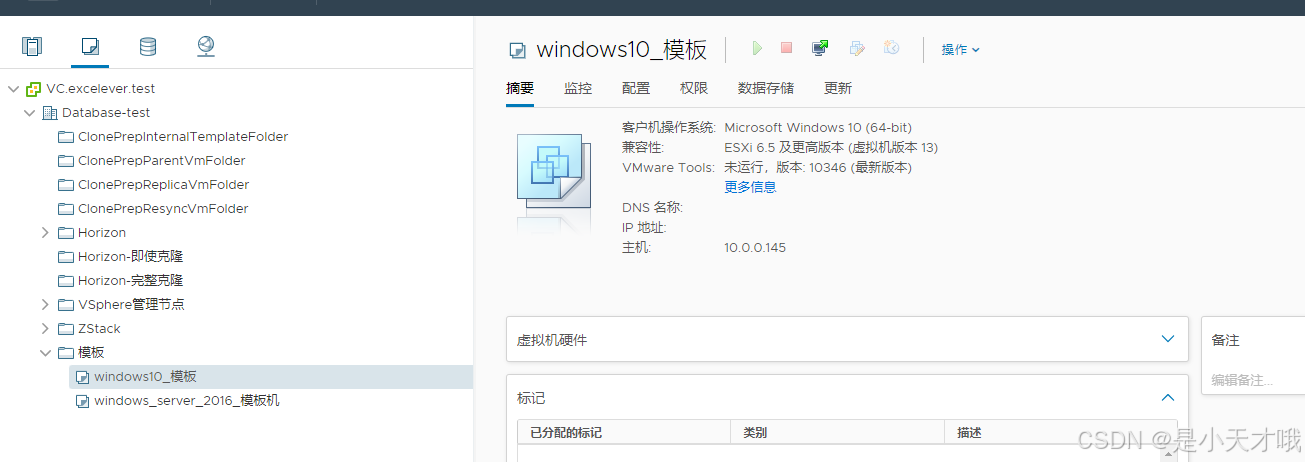Open the 操作 actions dropdown

click(x=960, y=49)
